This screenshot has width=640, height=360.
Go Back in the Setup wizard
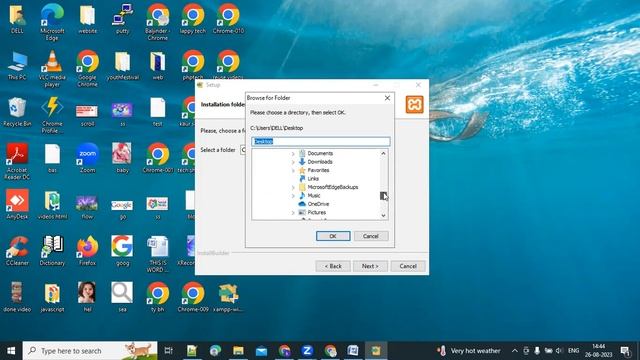[333, 266]
